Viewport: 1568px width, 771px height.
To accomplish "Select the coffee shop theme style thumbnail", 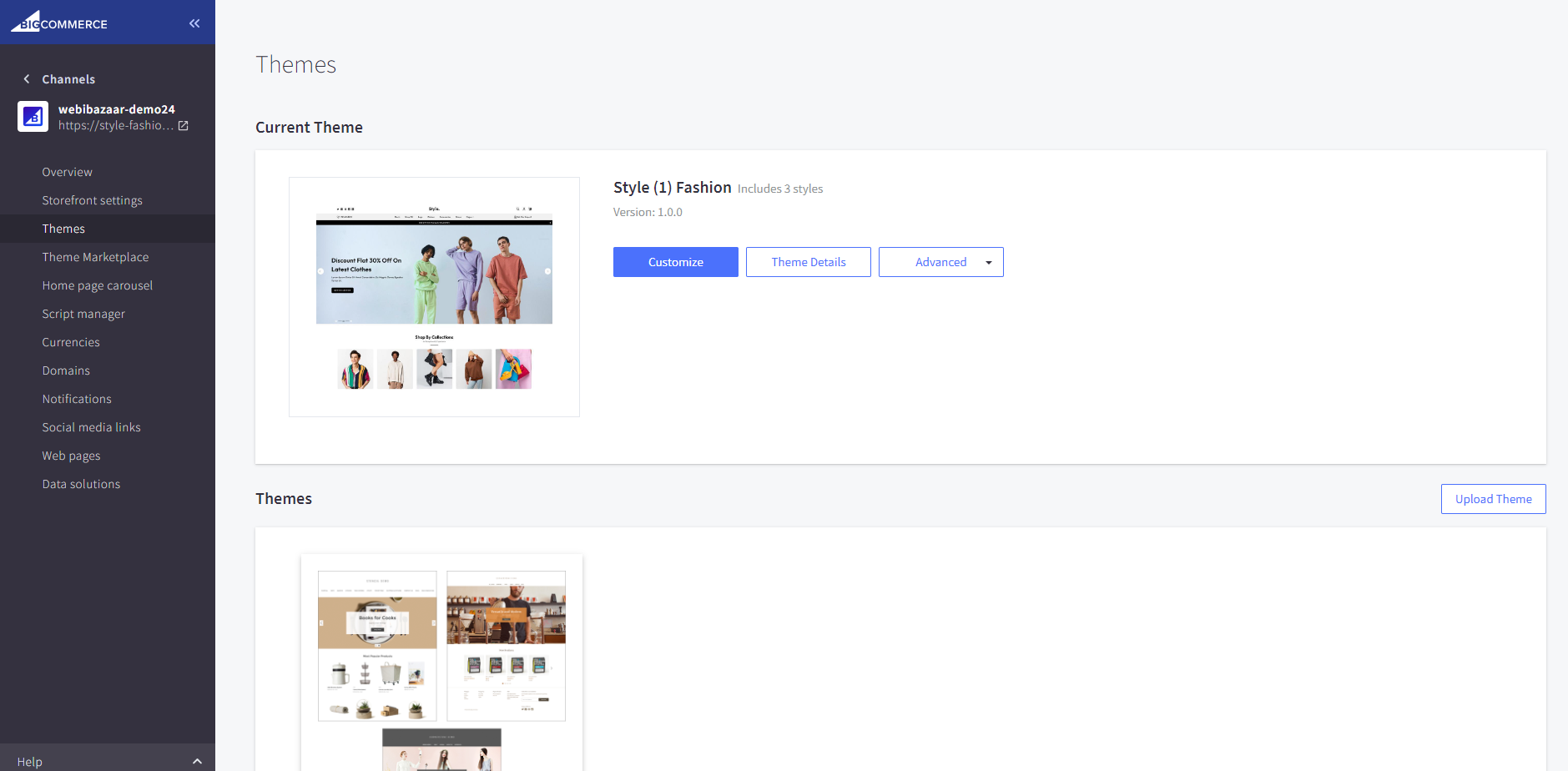I will coord(506,645).
